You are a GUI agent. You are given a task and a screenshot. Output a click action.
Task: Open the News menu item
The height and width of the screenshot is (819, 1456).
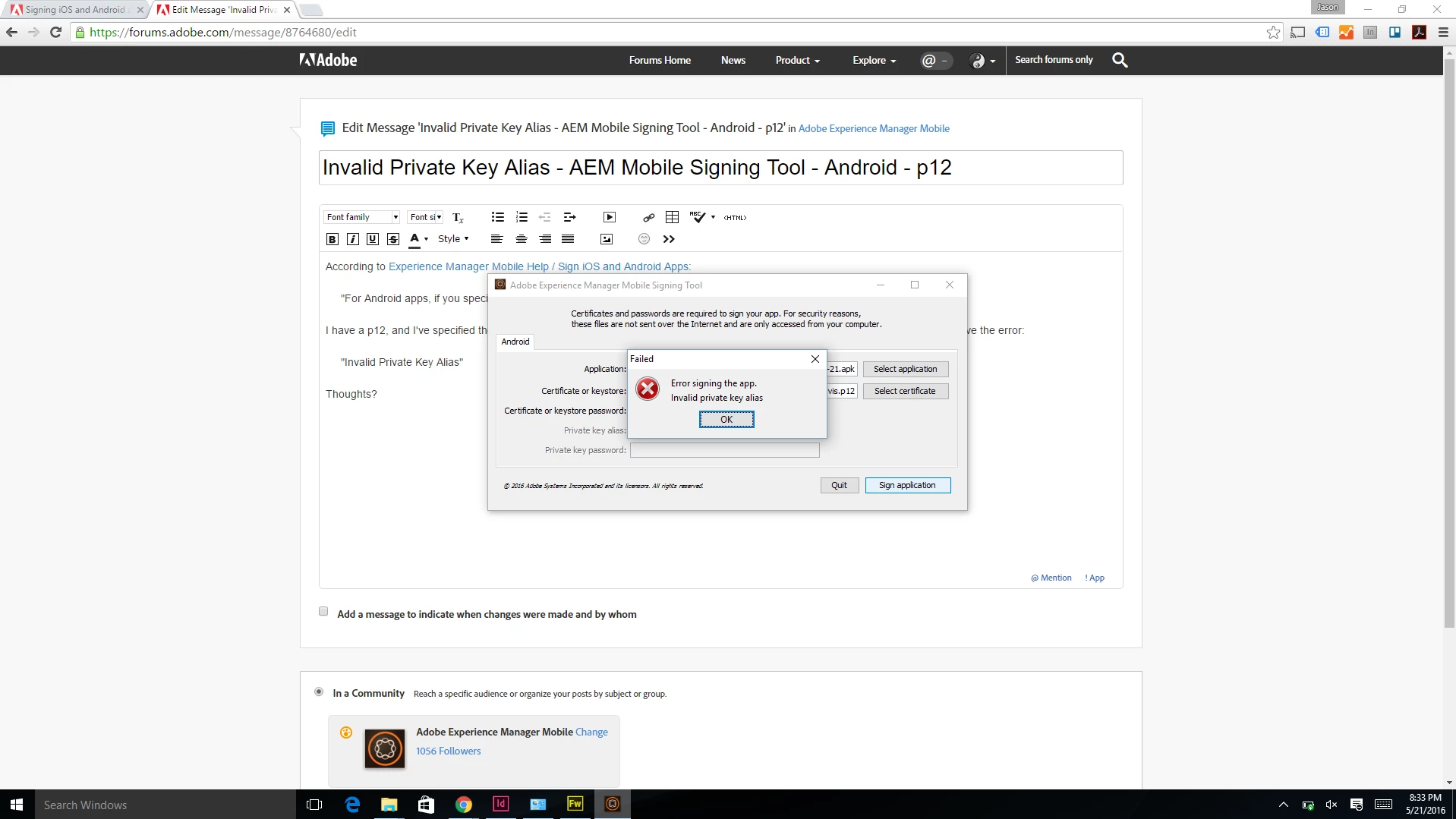coord(733,60)
